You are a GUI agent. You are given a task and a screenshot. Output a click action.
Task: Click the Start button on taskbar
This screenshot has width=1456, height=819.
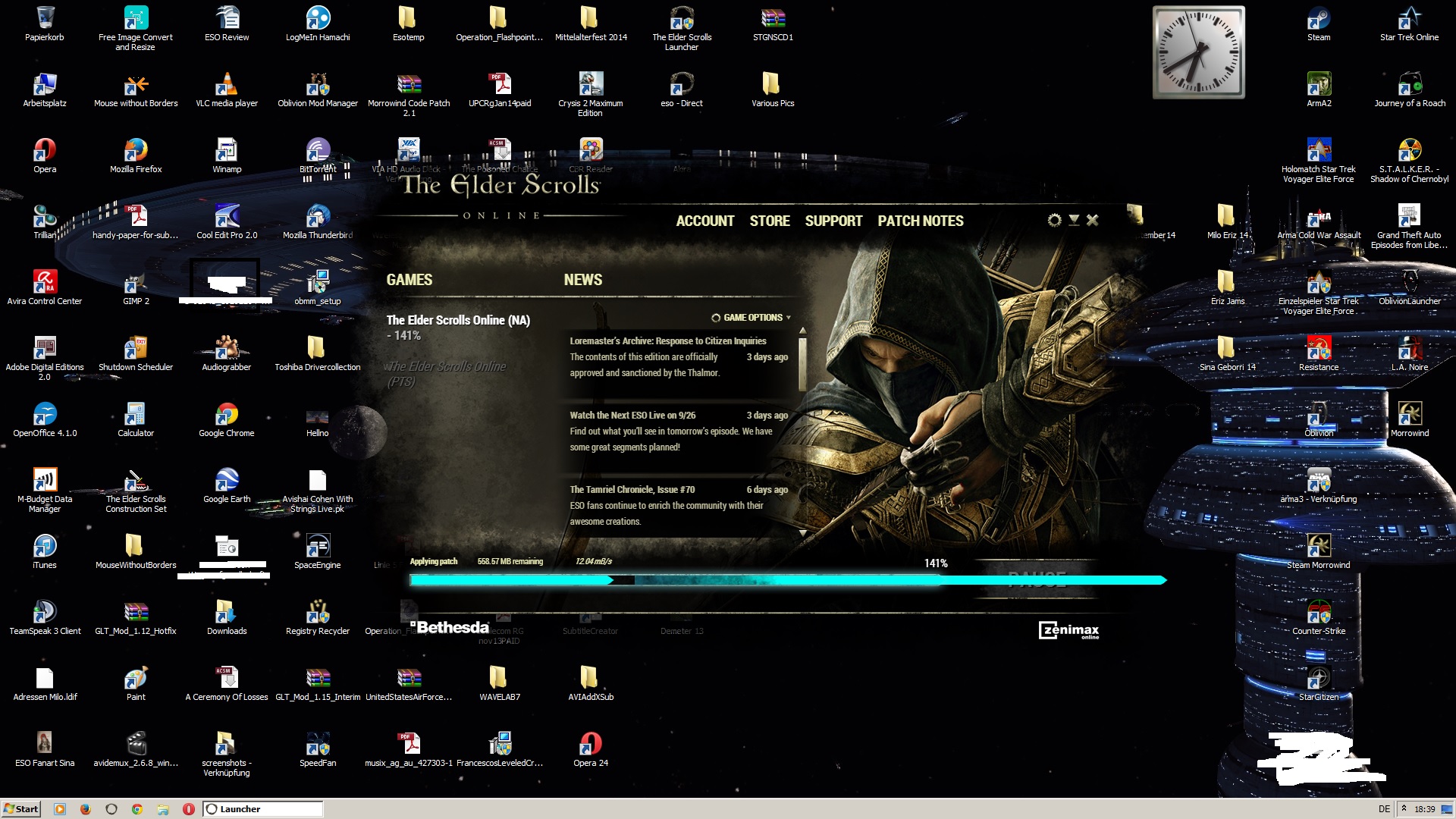click(x=20, y=808)
